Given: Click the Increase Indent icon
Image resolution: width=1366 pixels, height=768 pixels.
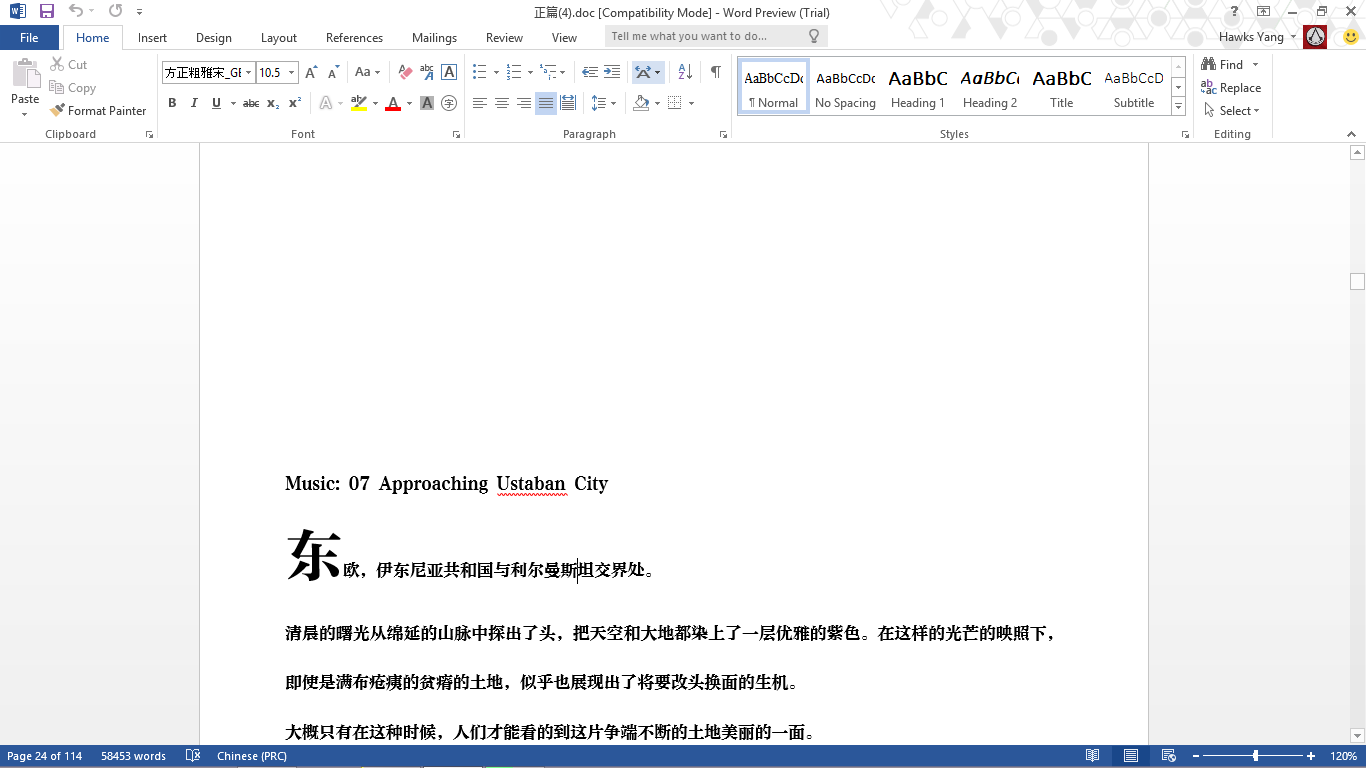Looking at the screenshot, I should point(612,72).
